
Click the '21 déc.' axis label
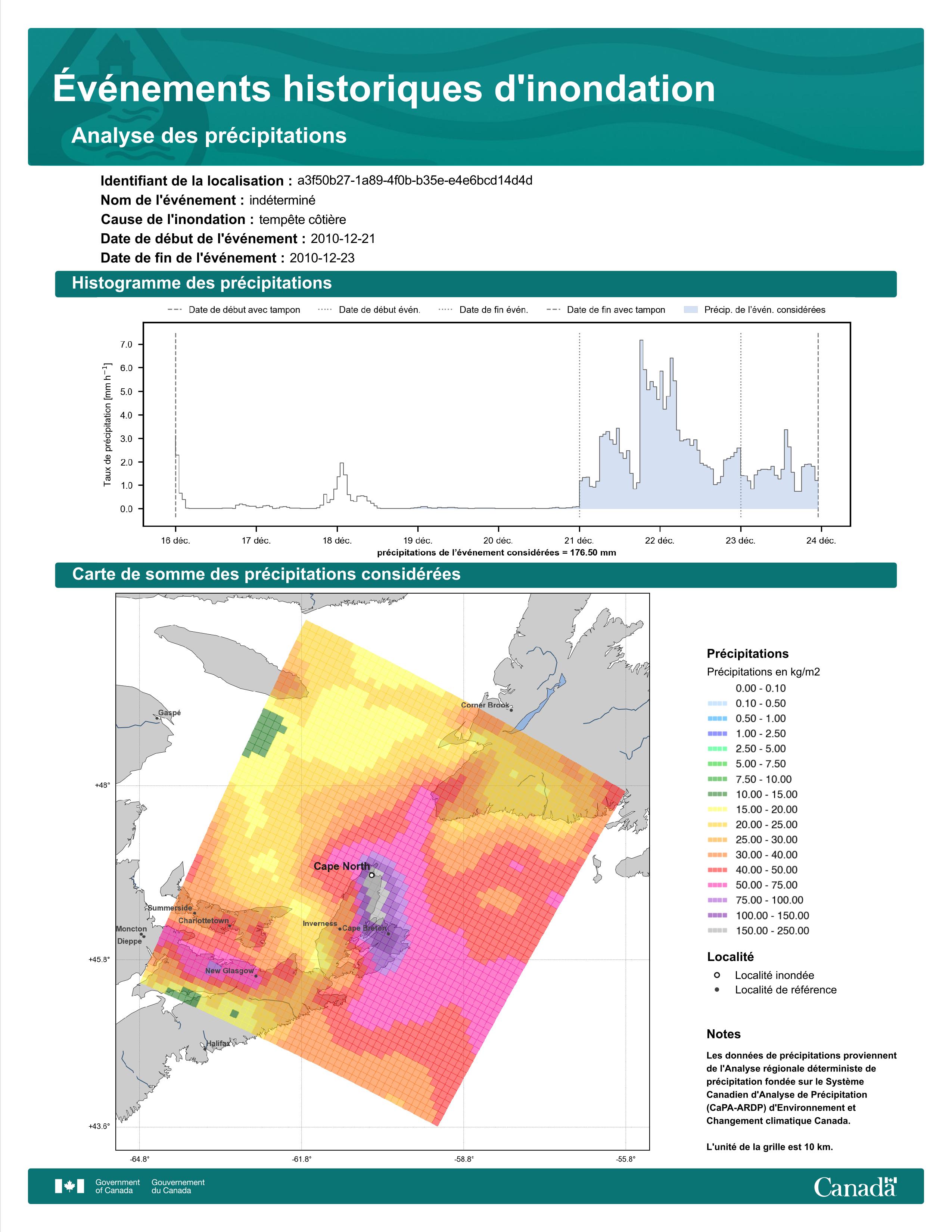pos(579,541)
